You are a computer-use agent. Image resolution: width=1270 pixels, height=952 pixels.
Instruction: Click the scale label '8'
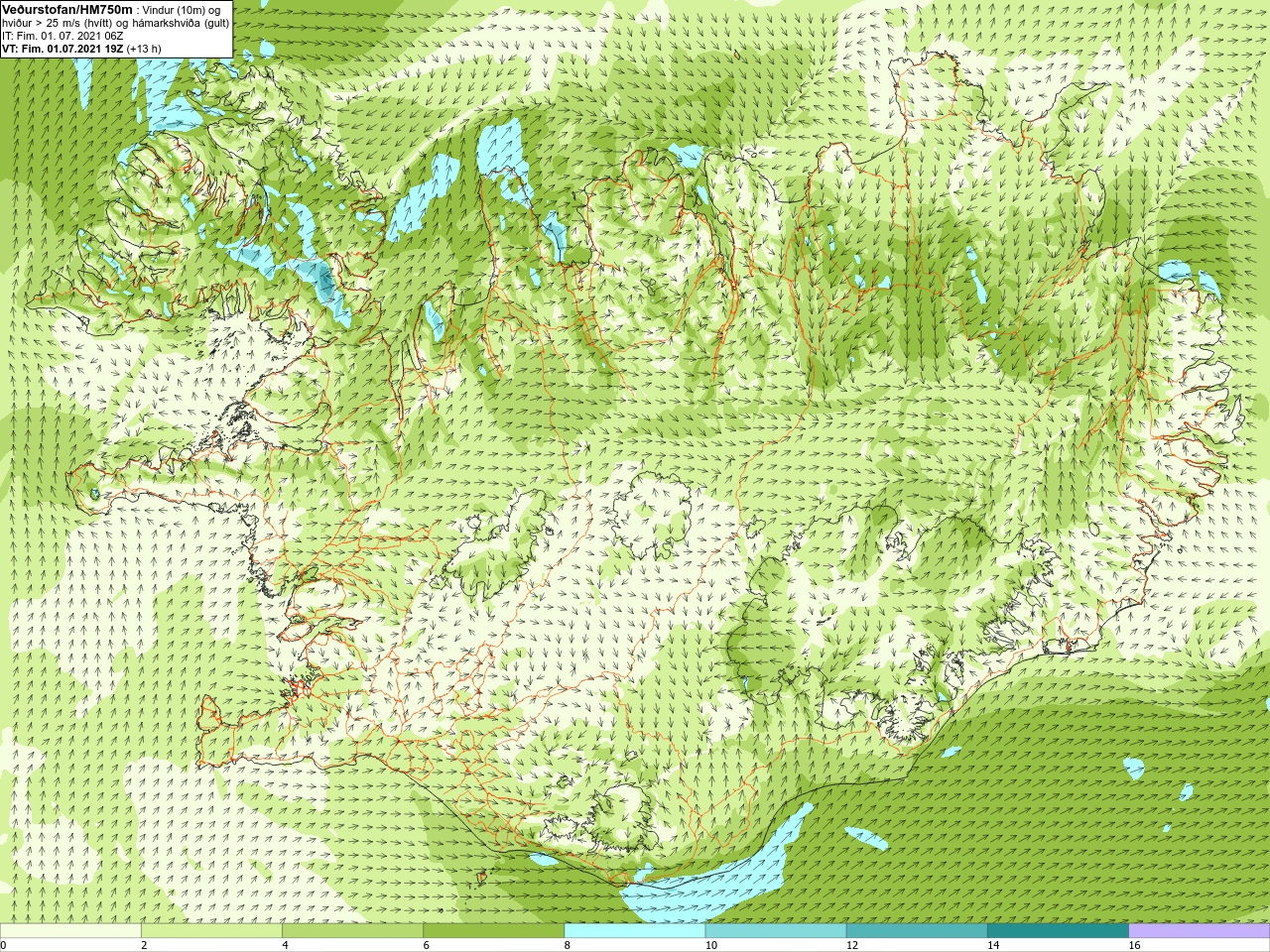(568, 945)
